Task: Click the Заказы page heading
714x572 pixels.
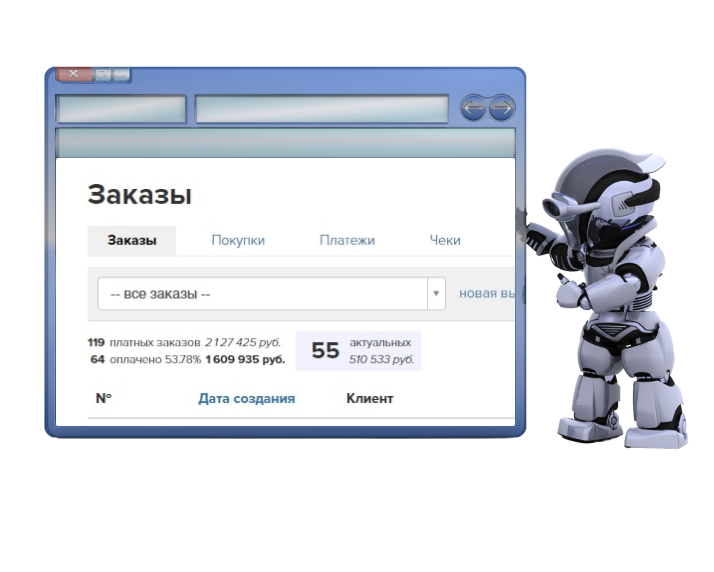Action: [x=140, y=195]
